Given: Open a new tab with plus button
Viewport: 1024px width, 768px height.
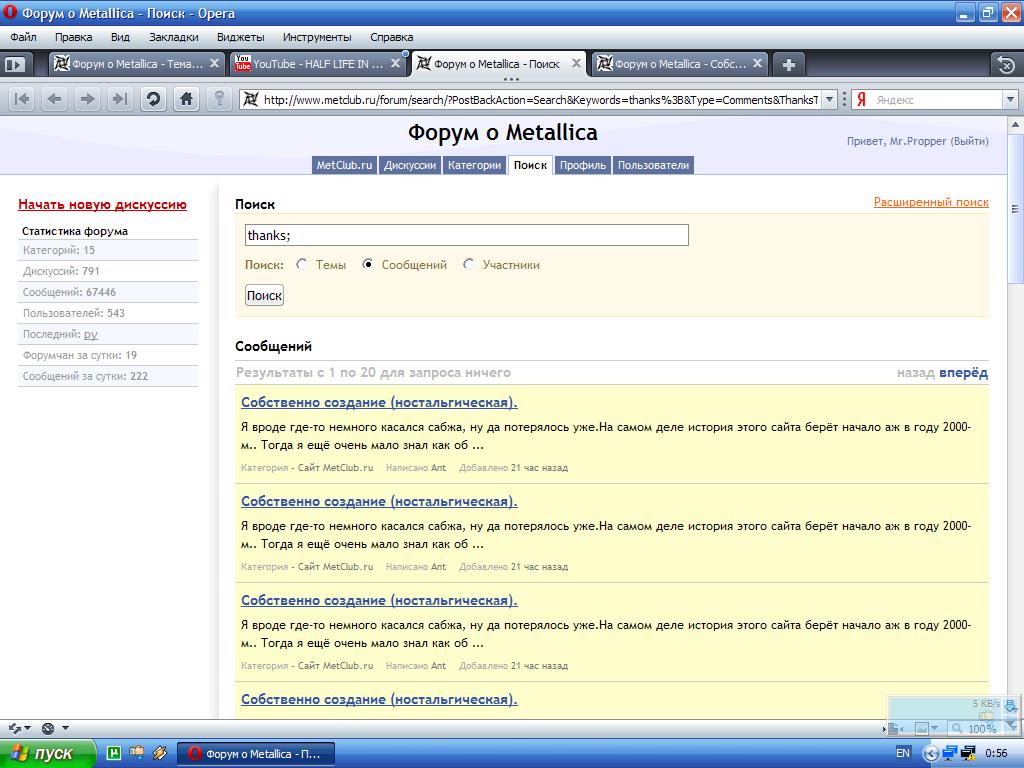Looking at the screenshot, I should [789, 64].
